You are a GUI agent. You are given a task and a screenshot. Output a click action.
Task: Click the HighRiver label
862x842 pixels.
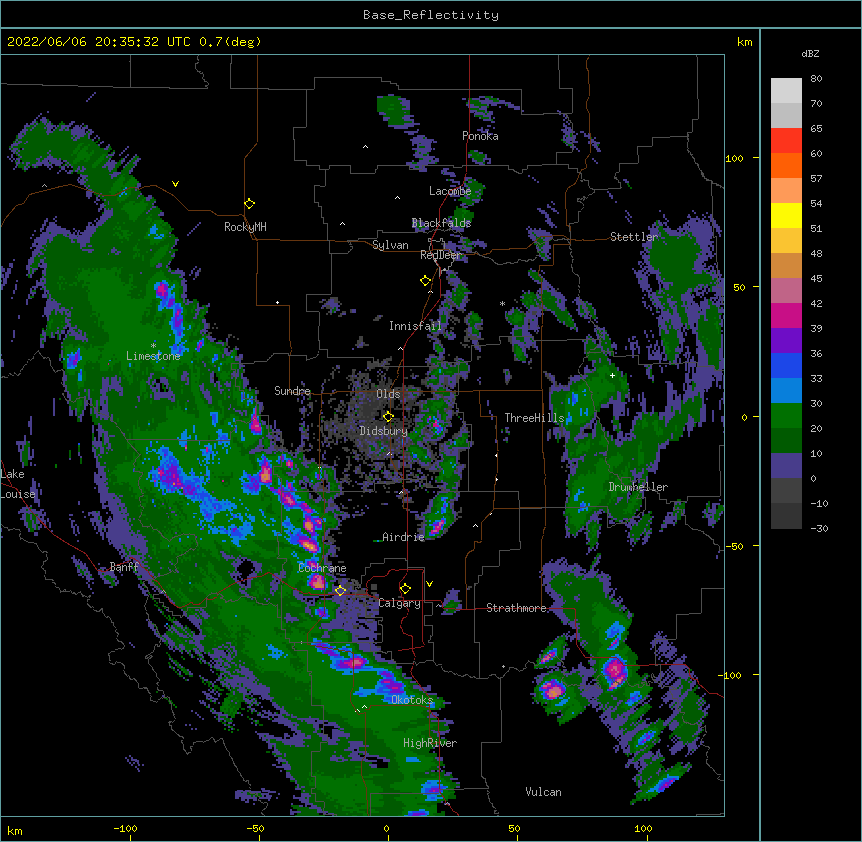[x=430, y=743]
